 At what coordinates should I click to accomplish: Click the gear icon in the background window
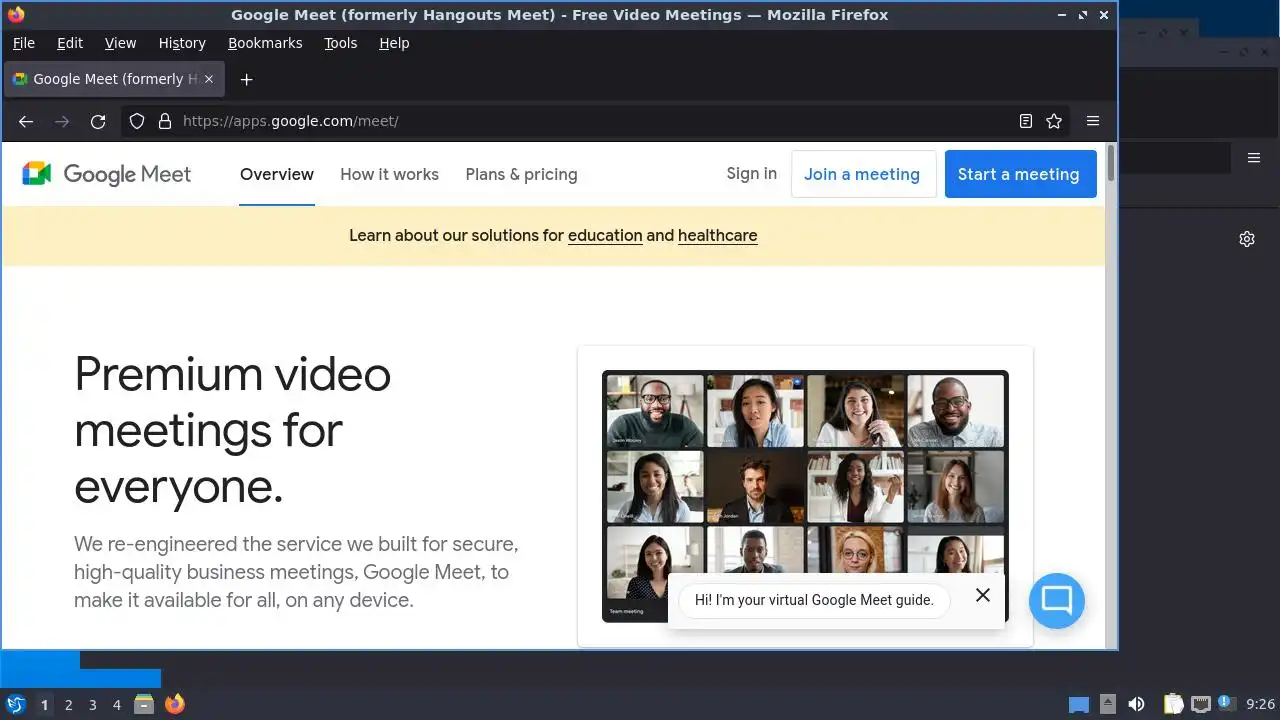tap(1247, 239)
